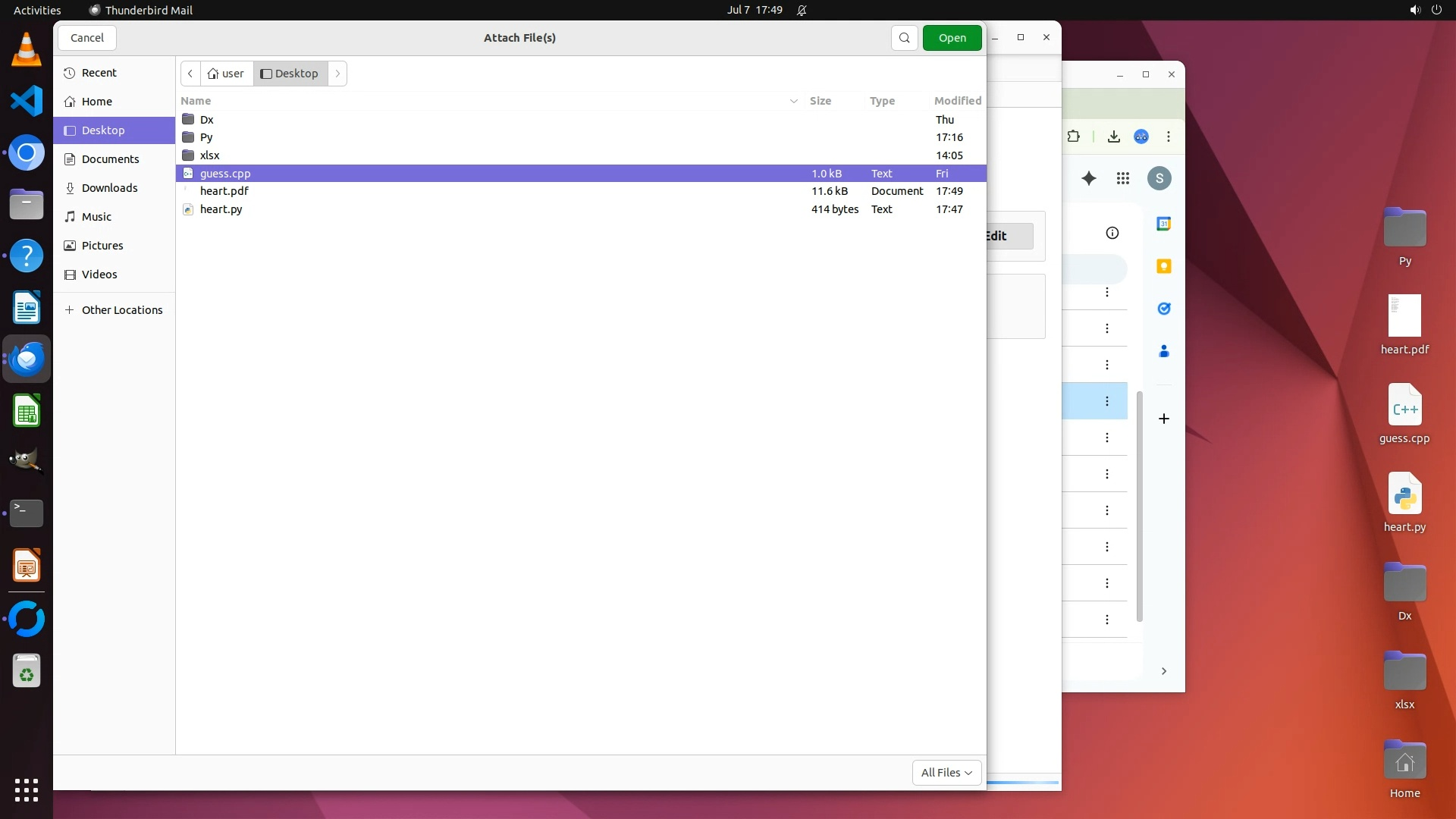Click the Gemini sparkle icon
Screen dimensions: 1456x819
[x=1089, y=178]
